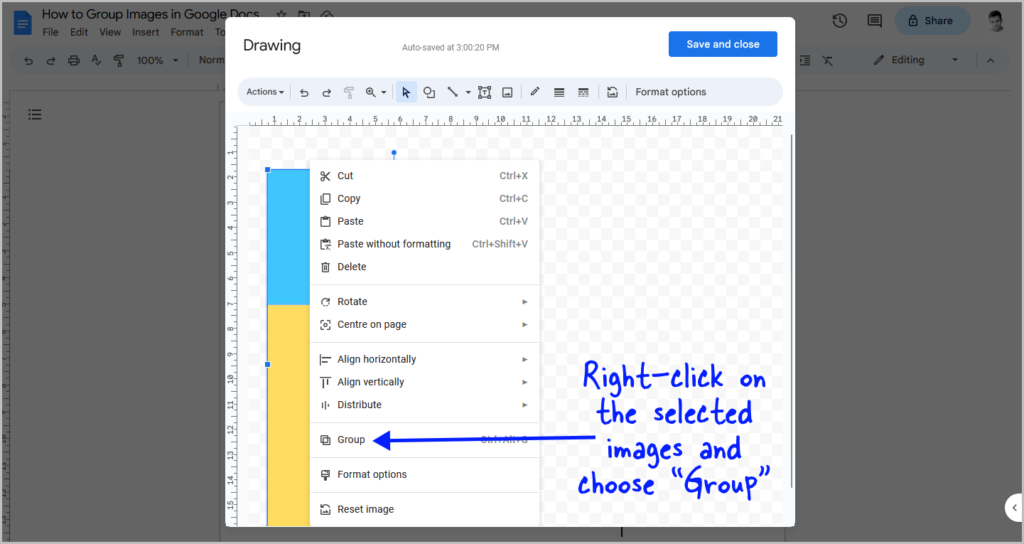
Task: Open the Shape tool
Action: 429,92
